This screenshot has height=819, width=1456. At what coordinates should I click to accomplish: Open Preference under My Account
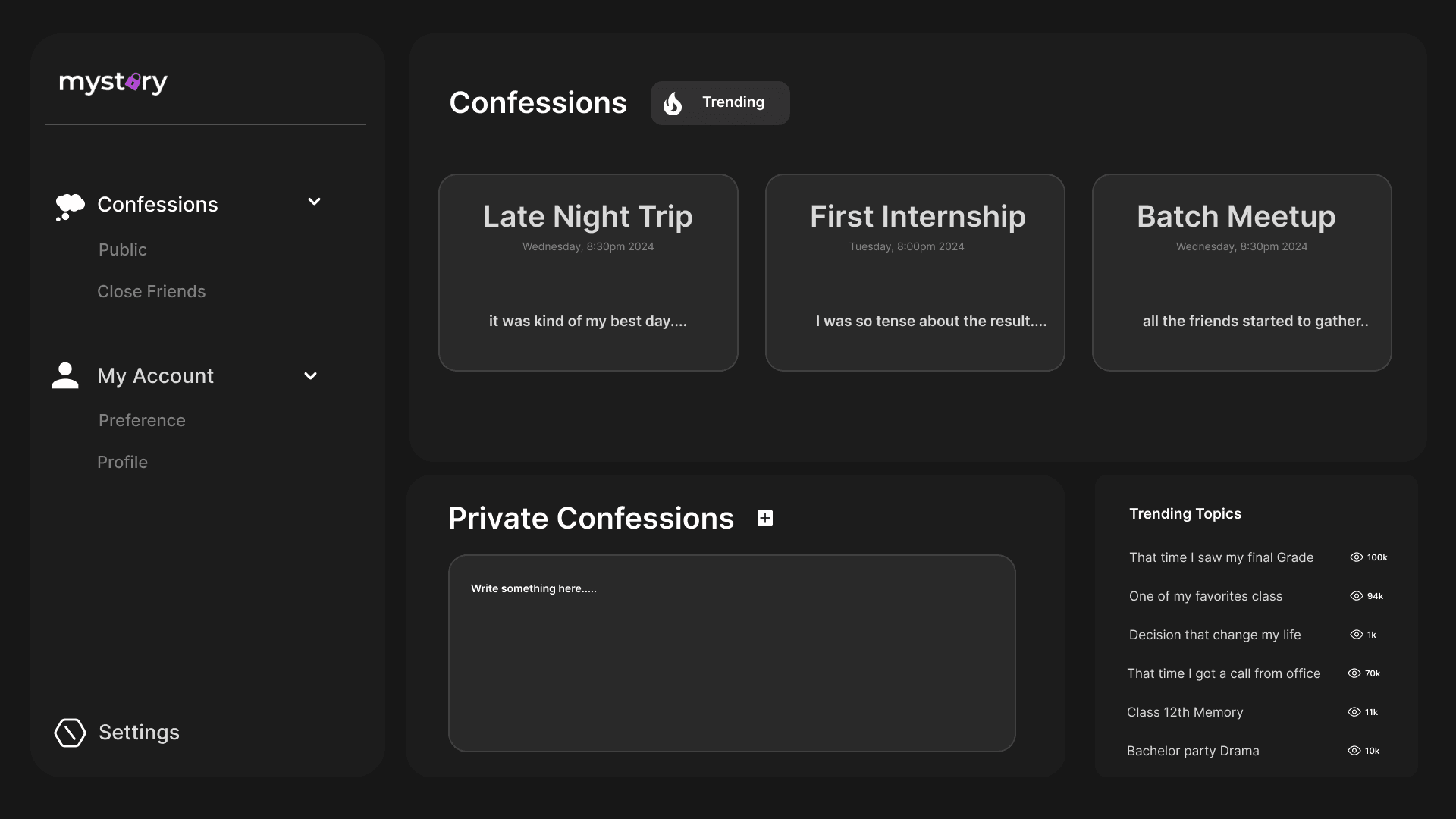click(142, 420)
